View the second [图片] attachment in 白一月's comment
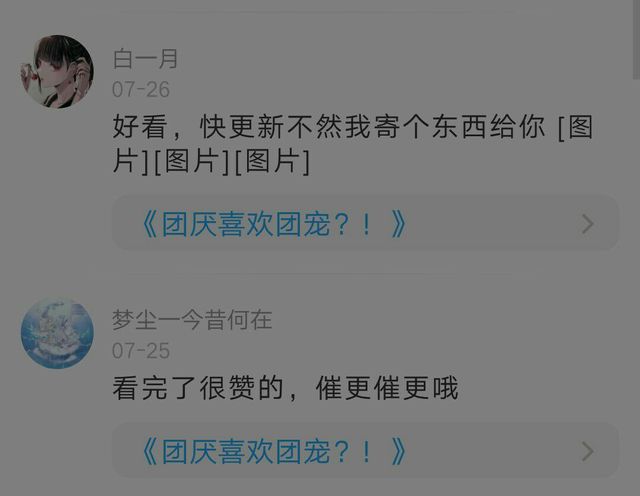Viewport: 640px width, 496px height. tap(191, 162)
